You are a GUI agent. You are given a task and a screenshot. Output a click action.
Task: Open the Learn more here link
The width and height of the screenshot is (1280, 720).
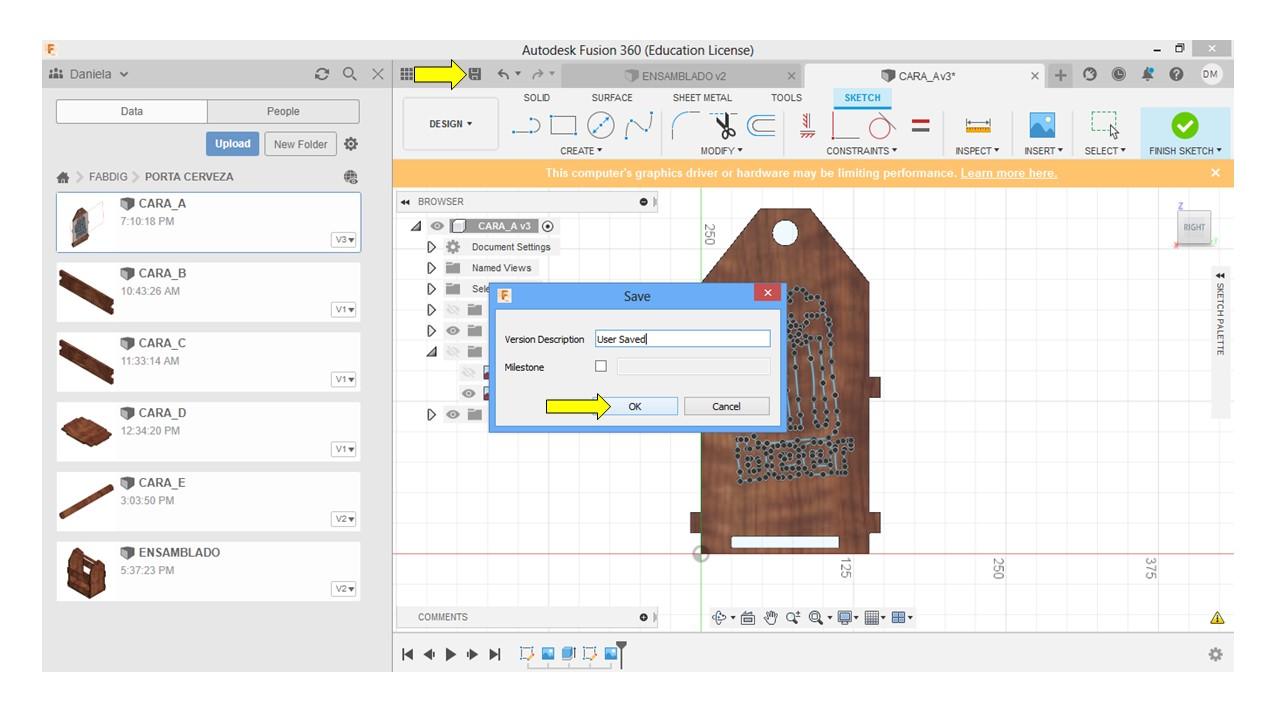(1008, 173)
